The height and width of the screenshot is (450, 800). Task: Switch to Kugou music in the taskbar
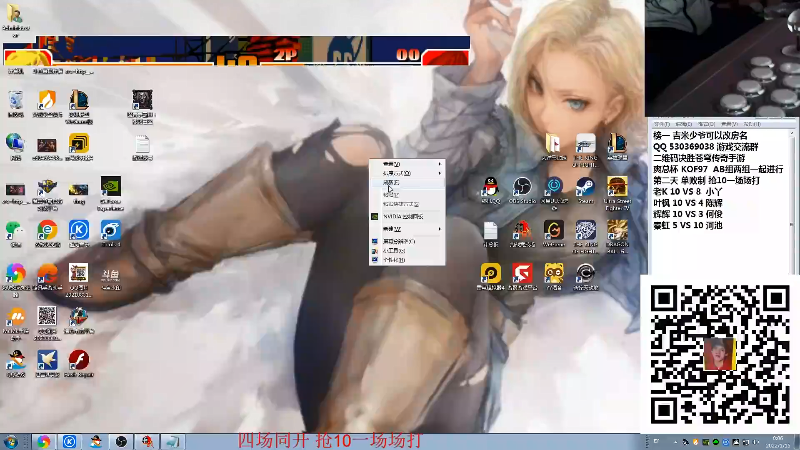click(69, 441)
